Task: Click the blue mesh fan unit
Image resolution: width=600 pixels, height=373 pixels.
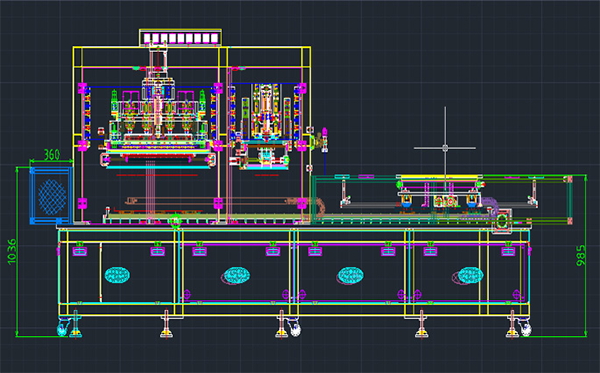Action: (51, 195)
